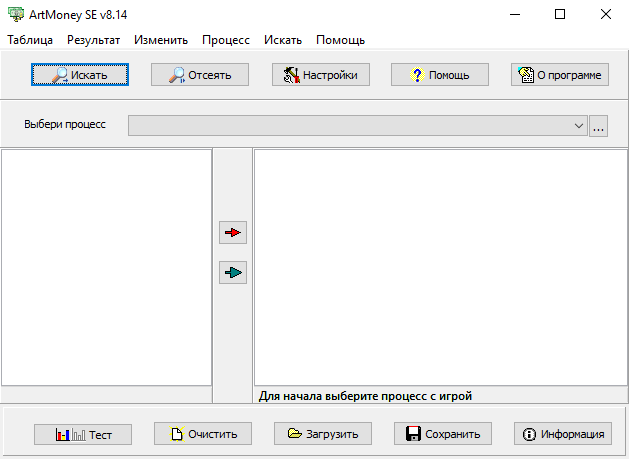Click inside the right address table pane

pos(440,267)
